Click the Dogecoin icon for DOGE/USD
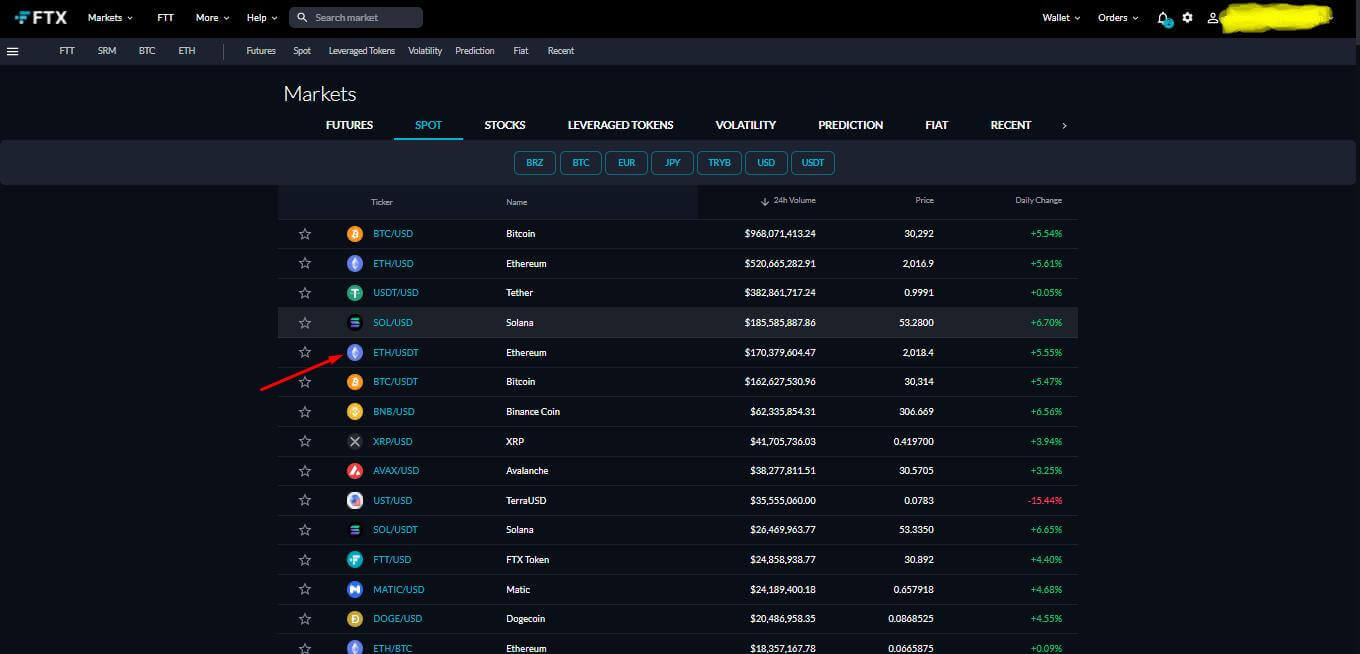Image resolution: width=1360 pixels, height=654 pixels. coord(355,619)
